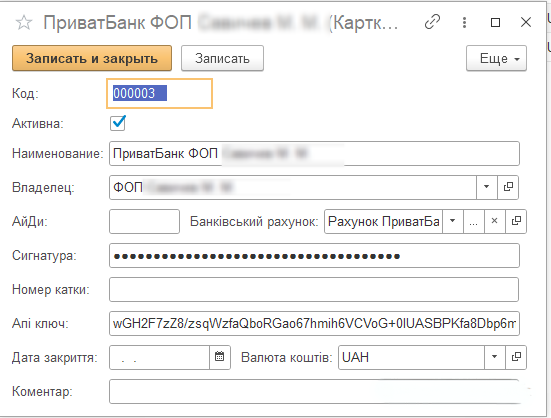
Task: Click the Записать button
Action: [x=222, y=58]
